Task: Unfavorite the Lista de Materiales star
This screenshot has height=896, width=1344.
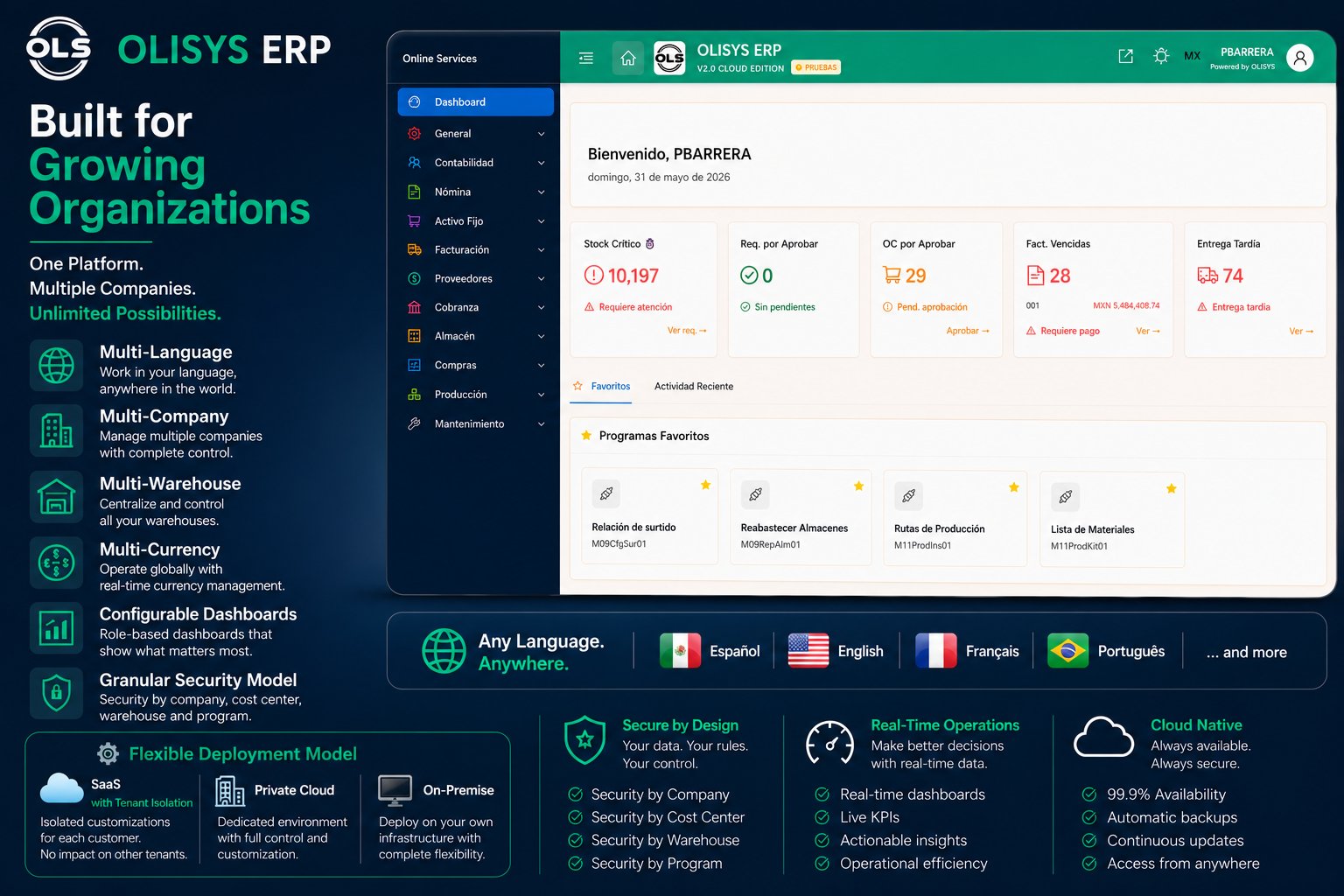Action: 1171,488
